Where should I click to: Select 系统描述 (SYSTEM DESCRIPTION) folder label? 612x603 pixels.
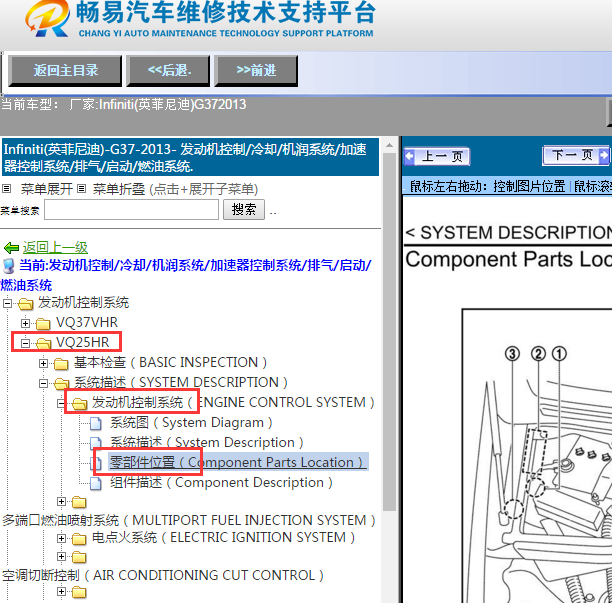pos(181,382)
